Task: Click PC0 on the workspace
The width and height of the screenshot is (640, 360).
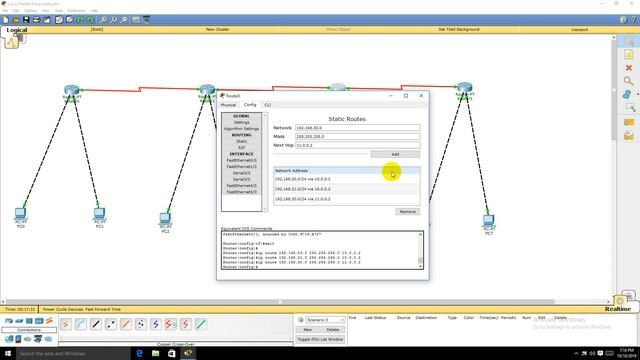Action: pyautogui.click(x=20, y=214)
